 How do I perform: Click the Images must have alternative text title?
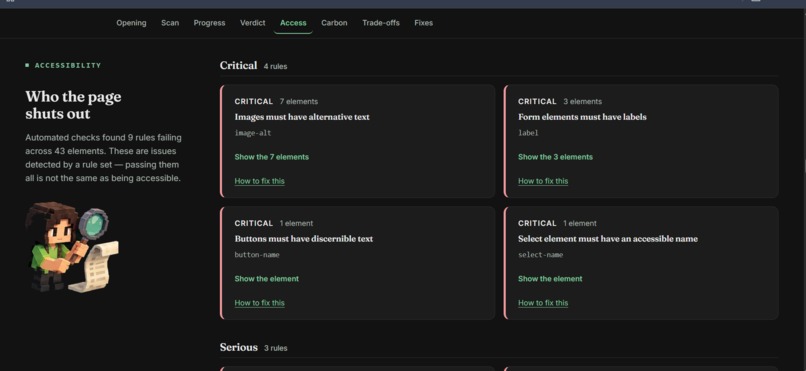(302, 117)
